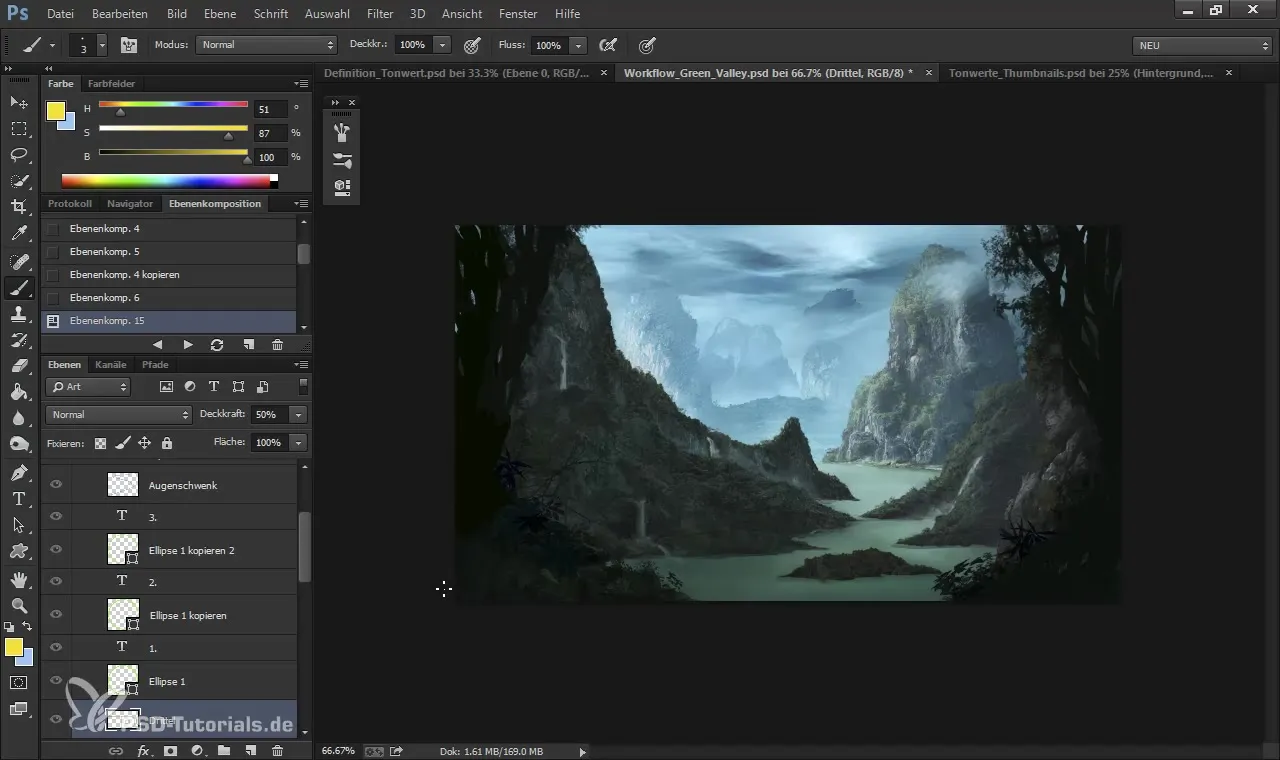Screen dimensions: 1280x760
Task: Apply next layer comp arrow
Action: point(188,345)
